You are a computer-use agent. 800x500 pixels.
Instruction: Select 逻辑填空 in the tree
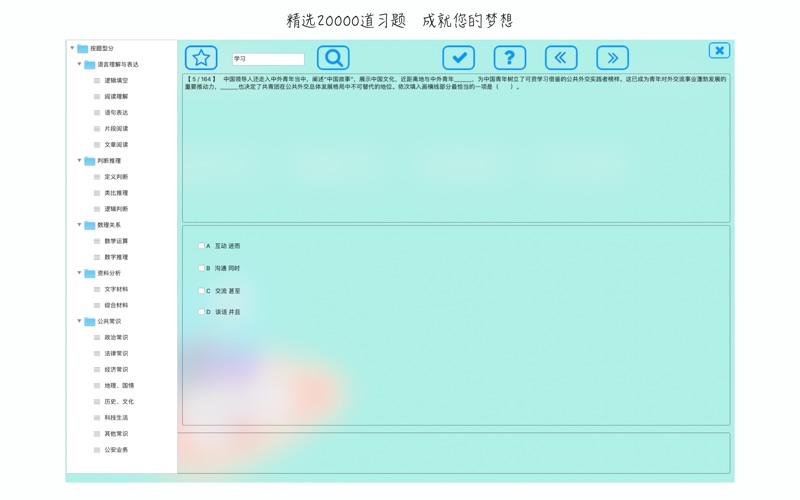click(x=116, y=81)
